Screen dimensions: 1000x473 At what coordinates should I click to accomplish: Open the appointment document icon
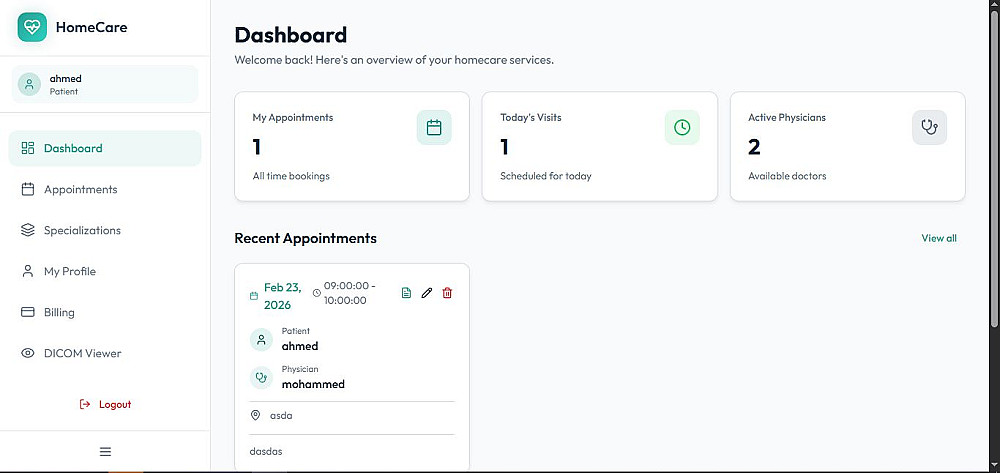[406, 293]
